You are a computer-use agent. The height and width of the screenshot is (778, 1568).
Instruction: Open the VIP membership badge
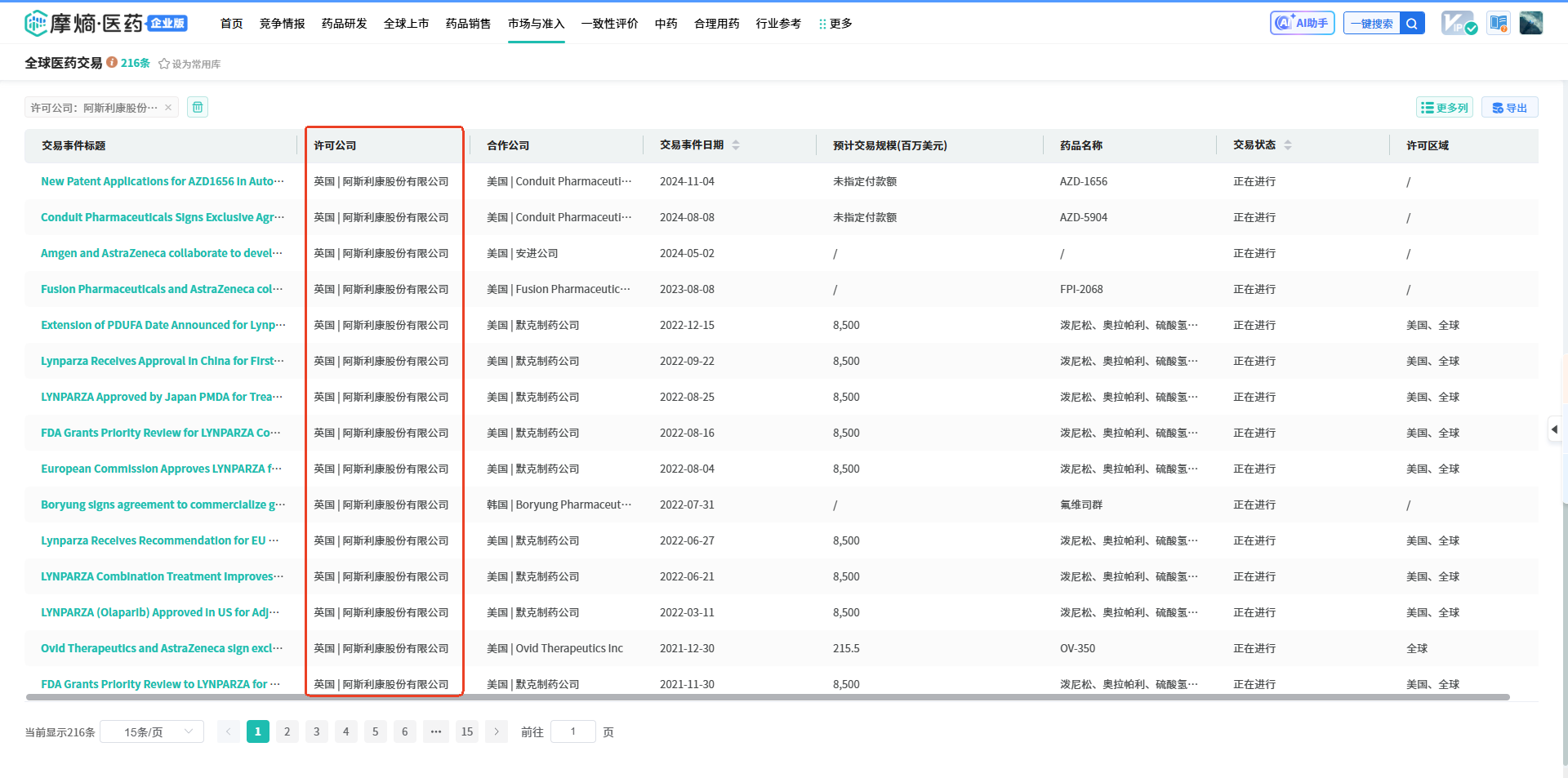[1459, 23]
